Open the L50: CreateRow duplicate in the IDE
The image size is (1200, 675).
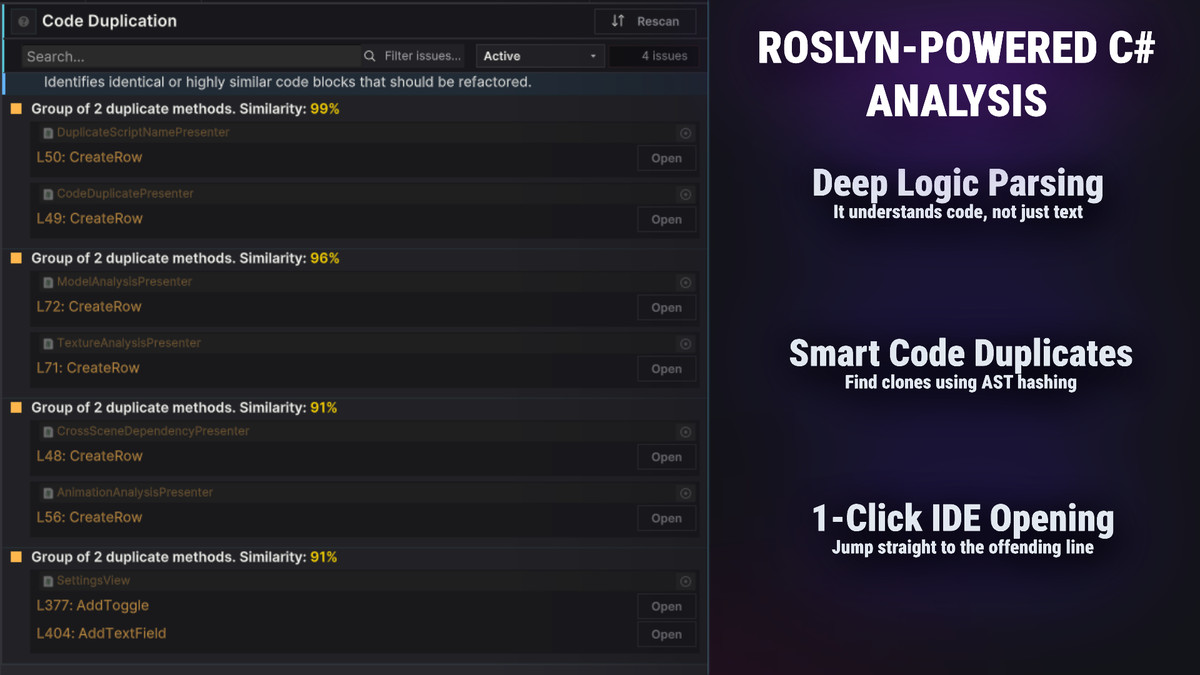(x=667, y=158)
